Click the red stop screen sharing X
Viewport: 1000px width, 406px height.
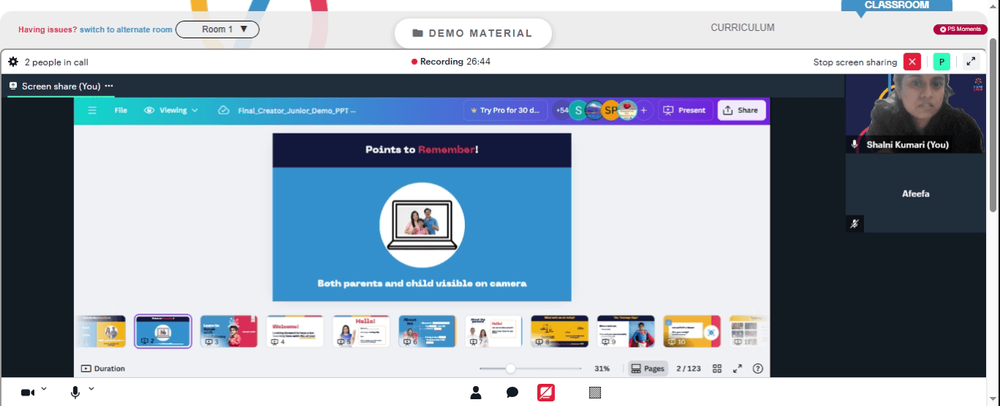(913, 62)
